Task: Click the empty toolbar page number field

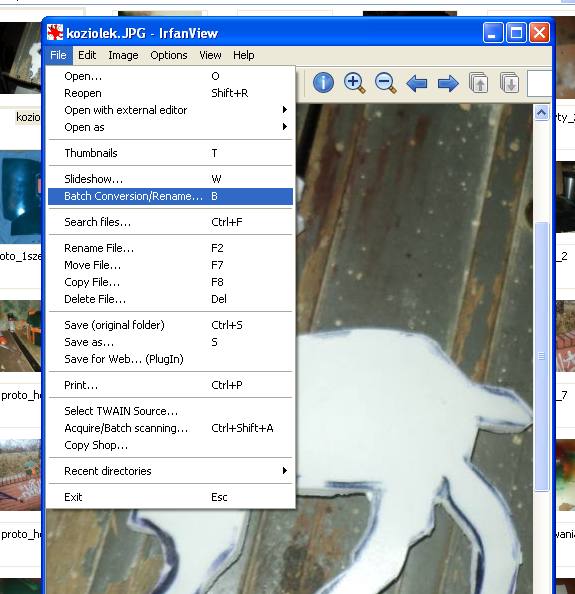Action: (x=539, y=83)
